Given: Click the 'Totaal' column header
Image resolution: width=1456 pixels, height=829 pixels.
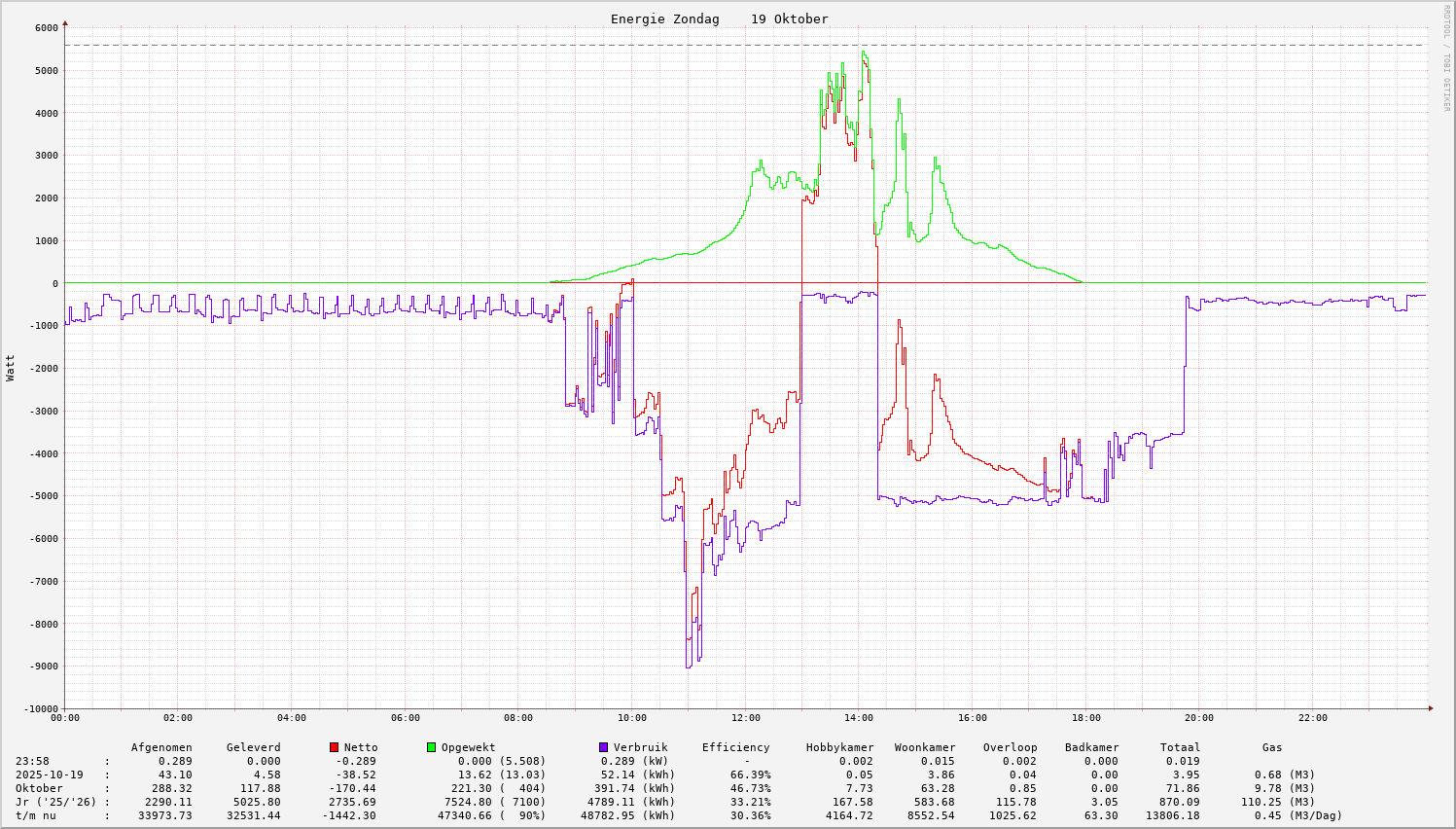Looking at the screenshot, I should point(1180,747).
